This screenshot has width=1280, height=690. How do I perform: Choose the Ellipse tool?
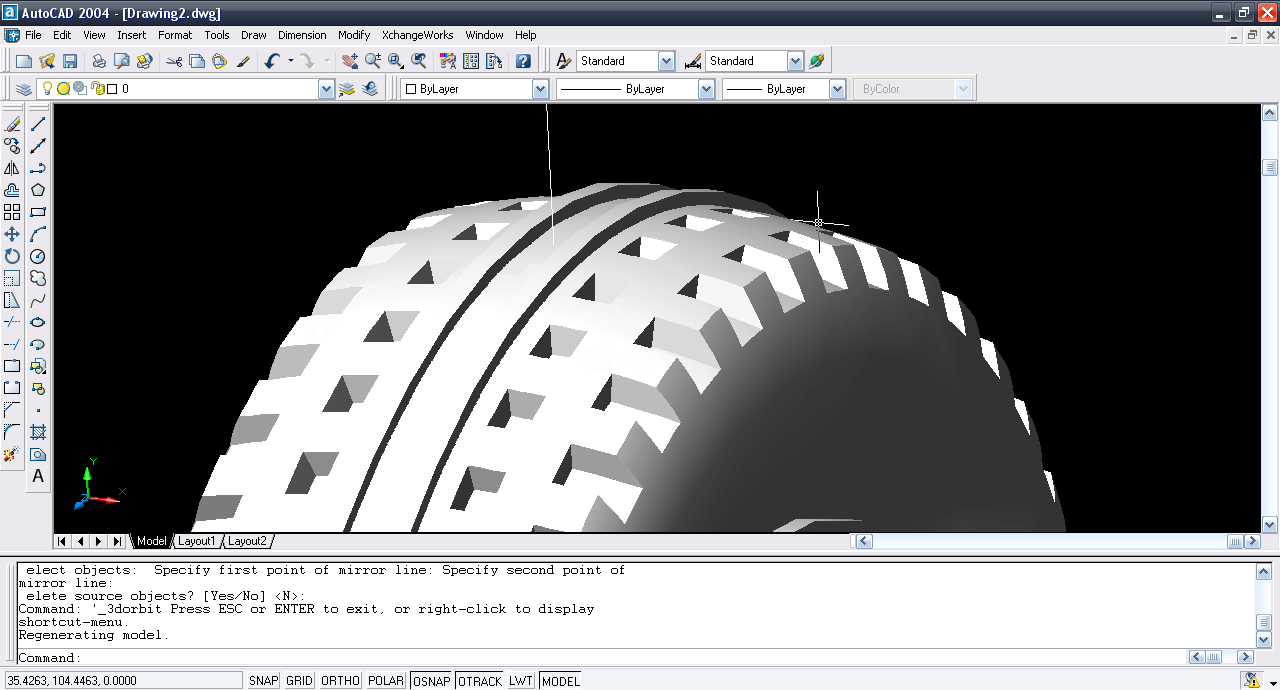38,322
